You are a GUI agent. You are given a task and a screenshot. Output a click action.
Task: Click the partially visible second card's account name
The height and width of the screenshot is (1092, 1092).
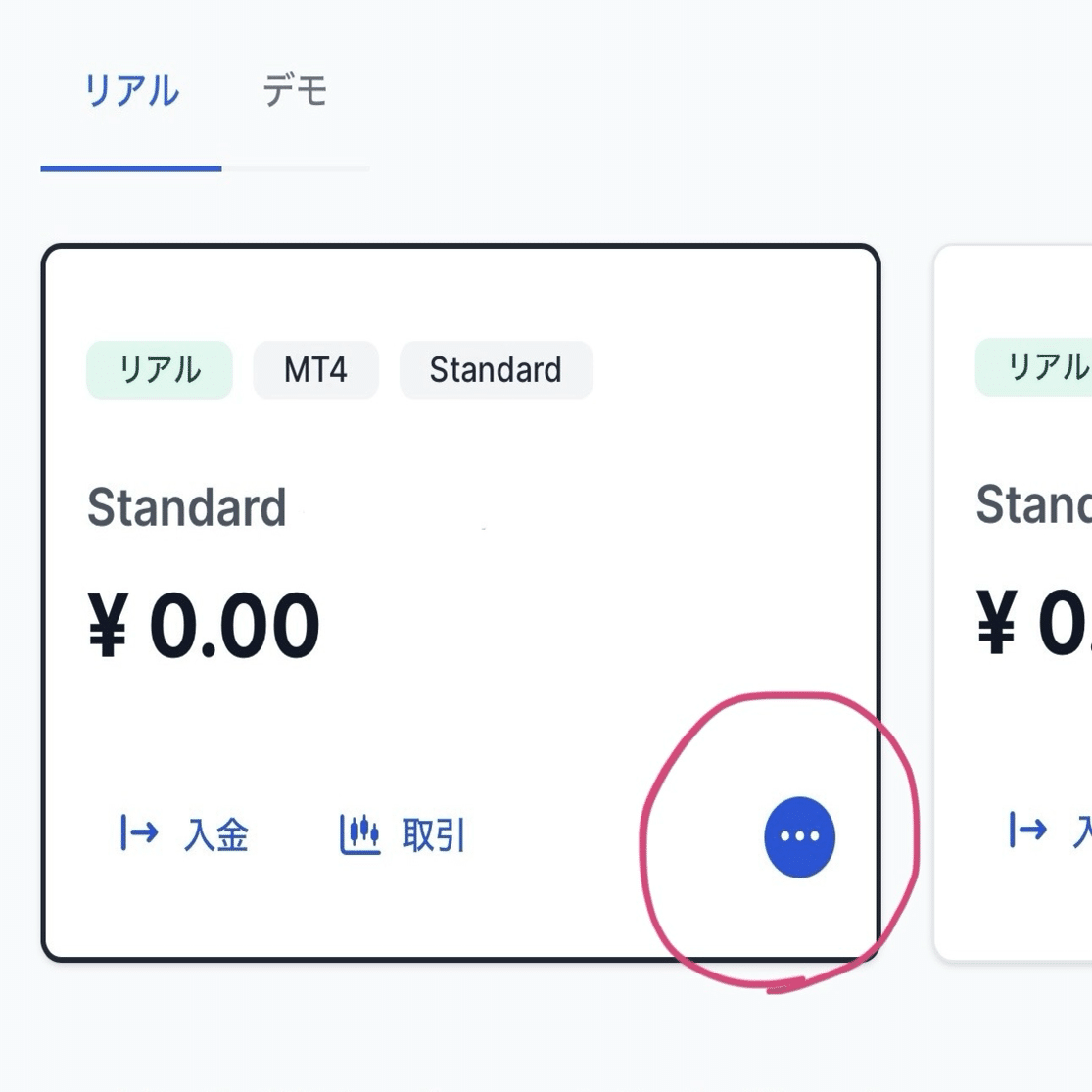(1033, 505)
